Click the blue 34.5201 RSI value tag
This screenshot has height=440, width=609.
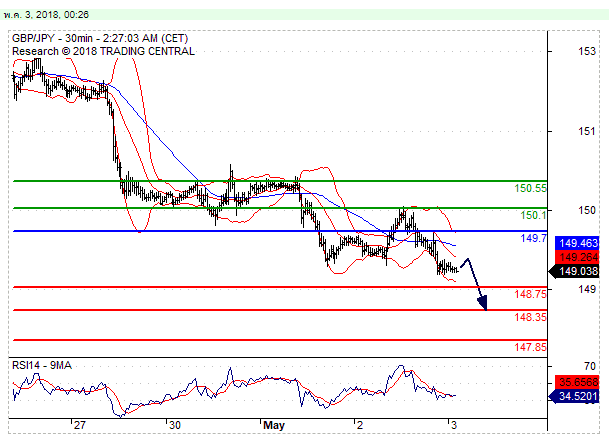tap(575, 397)
